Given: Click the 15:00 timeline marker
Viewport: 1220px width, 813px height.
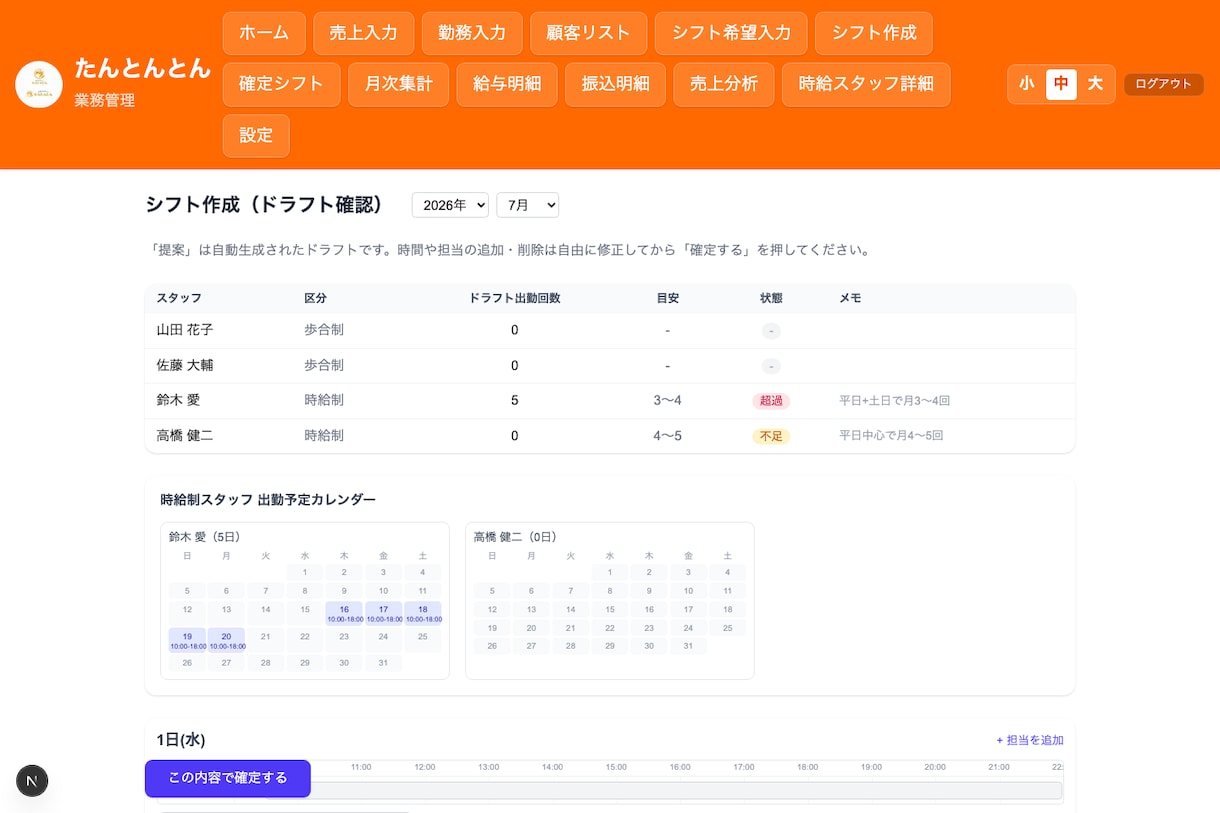Looking at the screenshot, I should tap(616, 767).
